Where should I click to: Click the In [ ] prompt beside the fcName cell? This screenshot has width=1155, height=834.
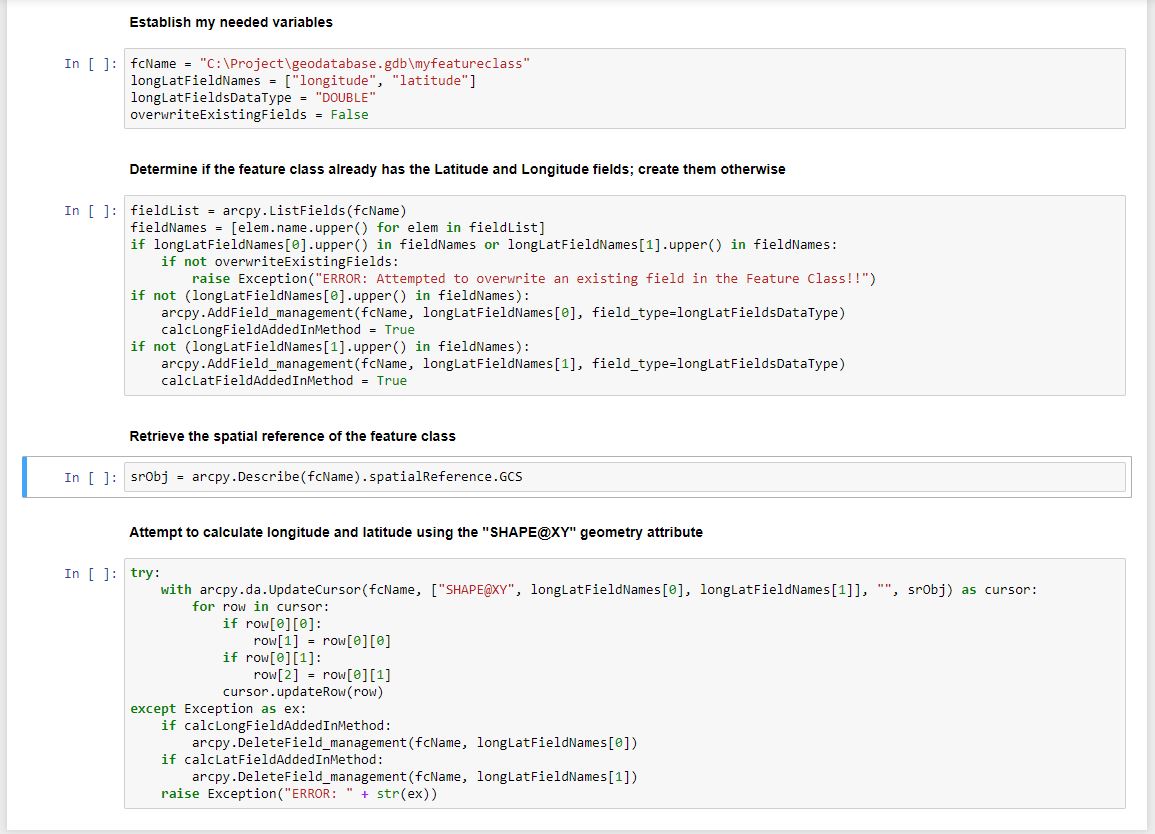click(x=91, y=64)
